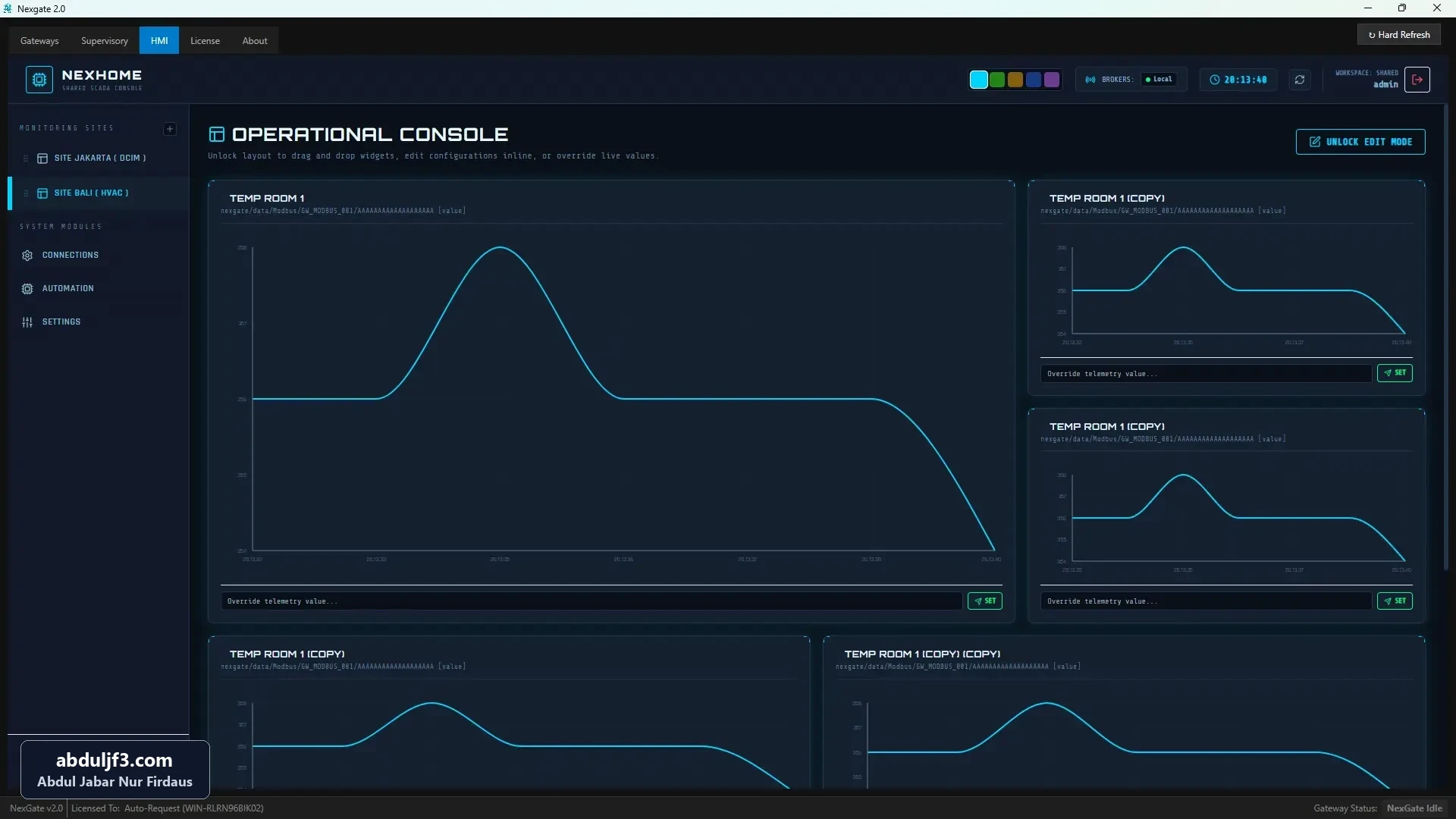Screen dimensions: 1456x819
Task: Select the purple theme color swatch
Action: pyautogui.click(x=1052, y=80)
